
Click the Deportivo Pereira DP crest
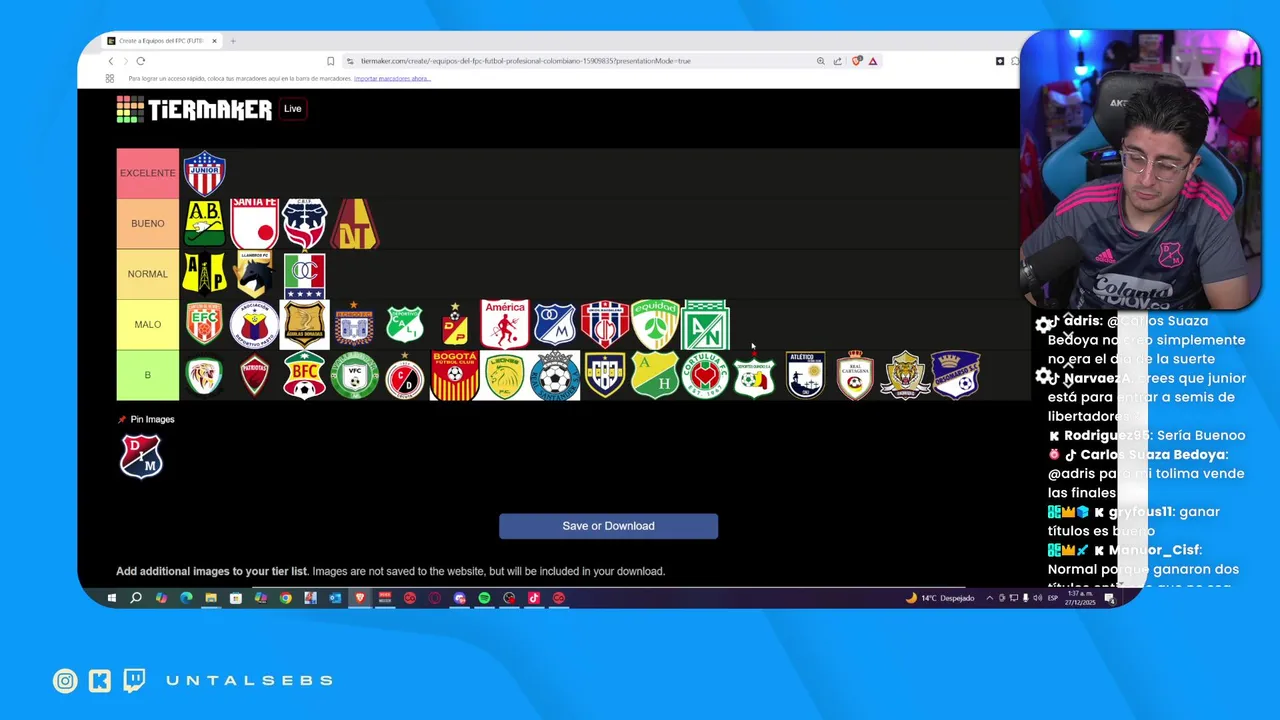tap(455, 324)
